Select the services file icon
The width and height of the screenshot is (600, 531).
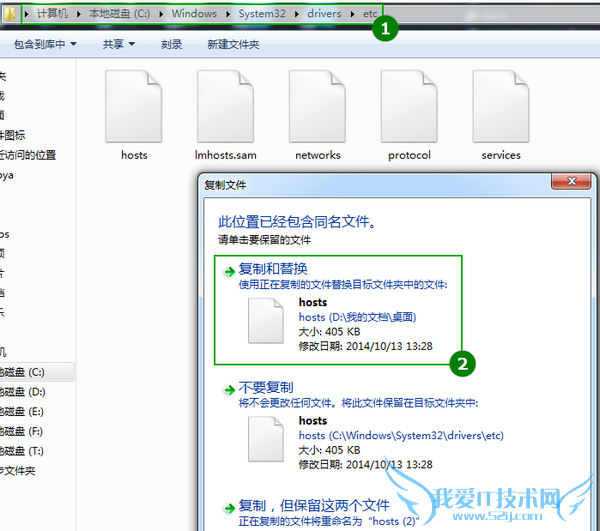click(501, 106)
